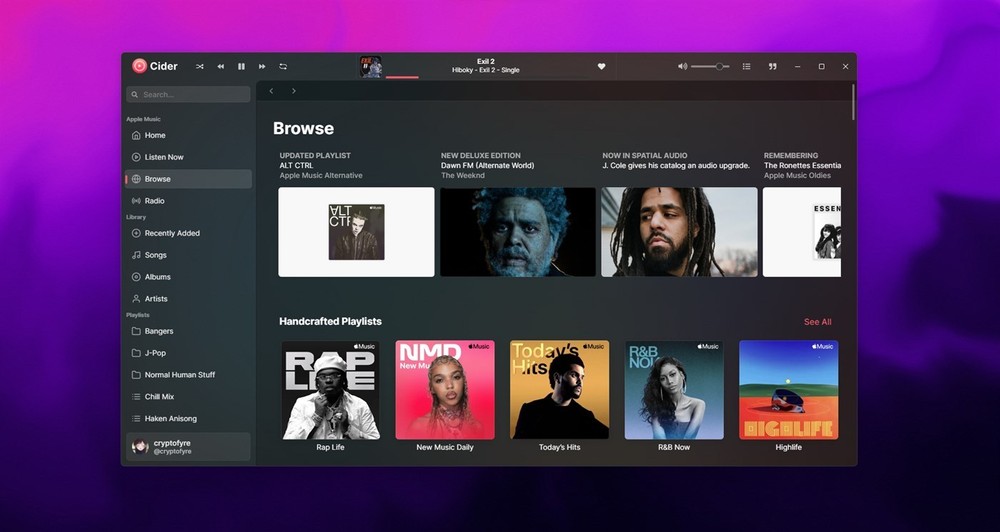
Task: Click the 'Rap Life' label text
Action: point(330,447)
